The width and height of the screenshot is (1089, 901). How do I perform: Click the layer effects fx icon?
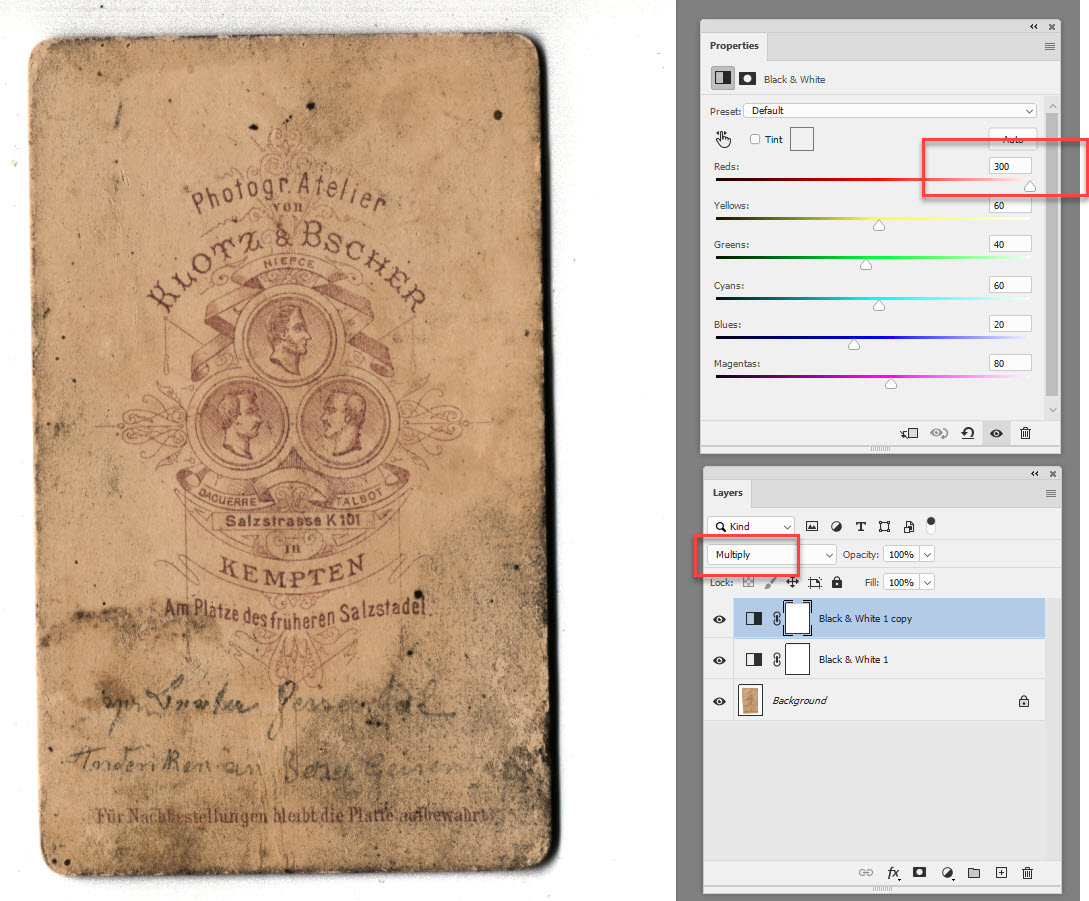pos(893,872)
